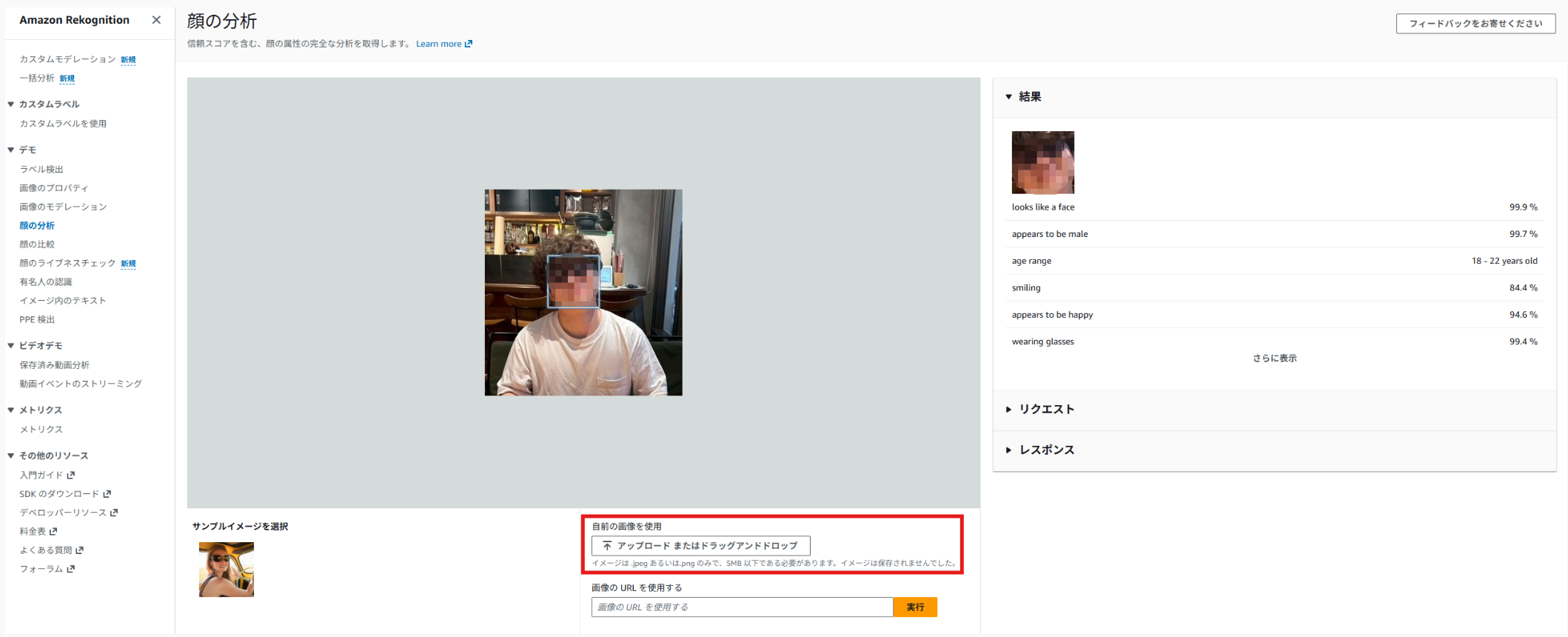Click アップロード またはドラッグアンドドロップ button
Viewport: 1568px width, 637px height.
[700, 546]
